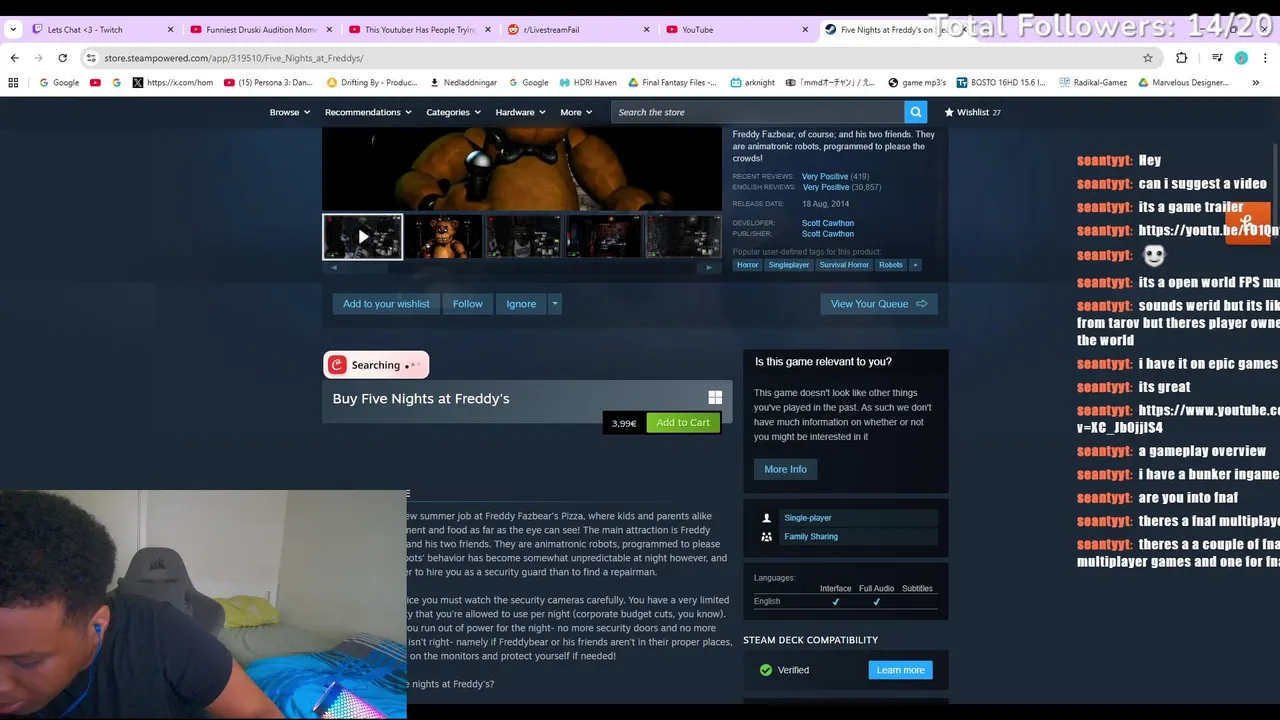Open developer Scott Cawthon link
The image size is (1280, 720).
pyautogui.click(x=828, y=223)
